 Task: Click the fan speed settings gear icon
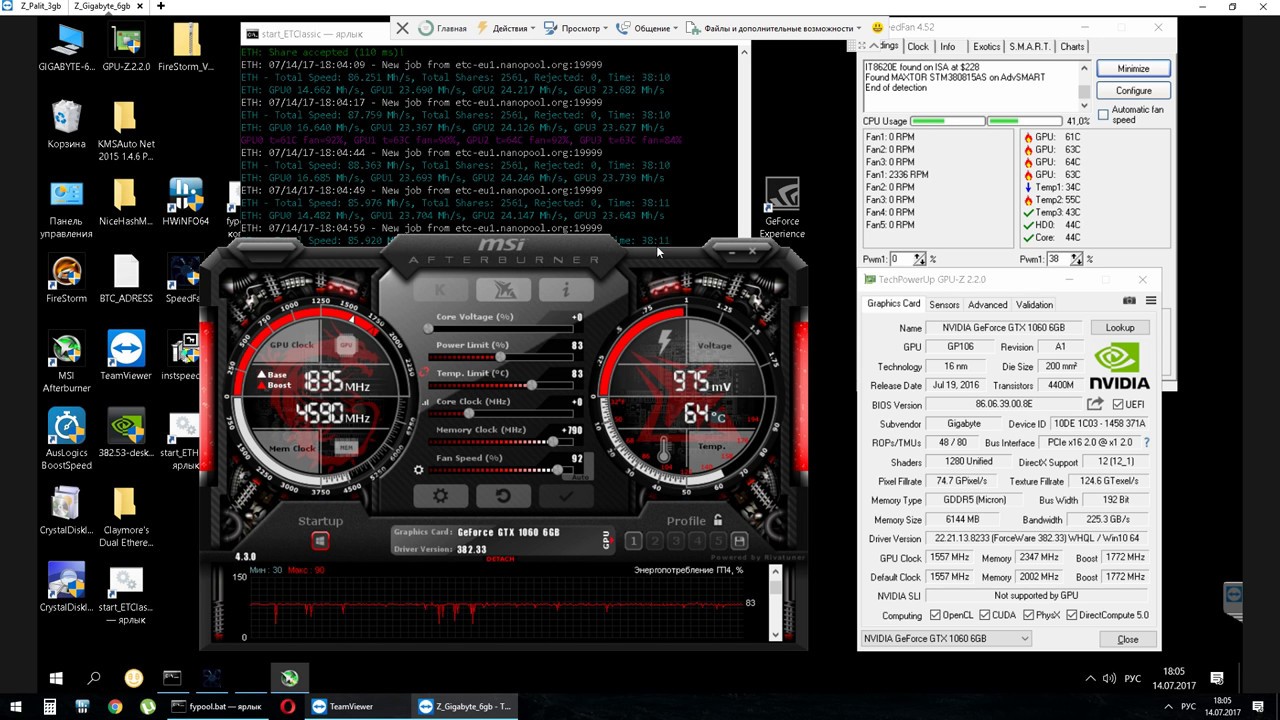[419, 469]
